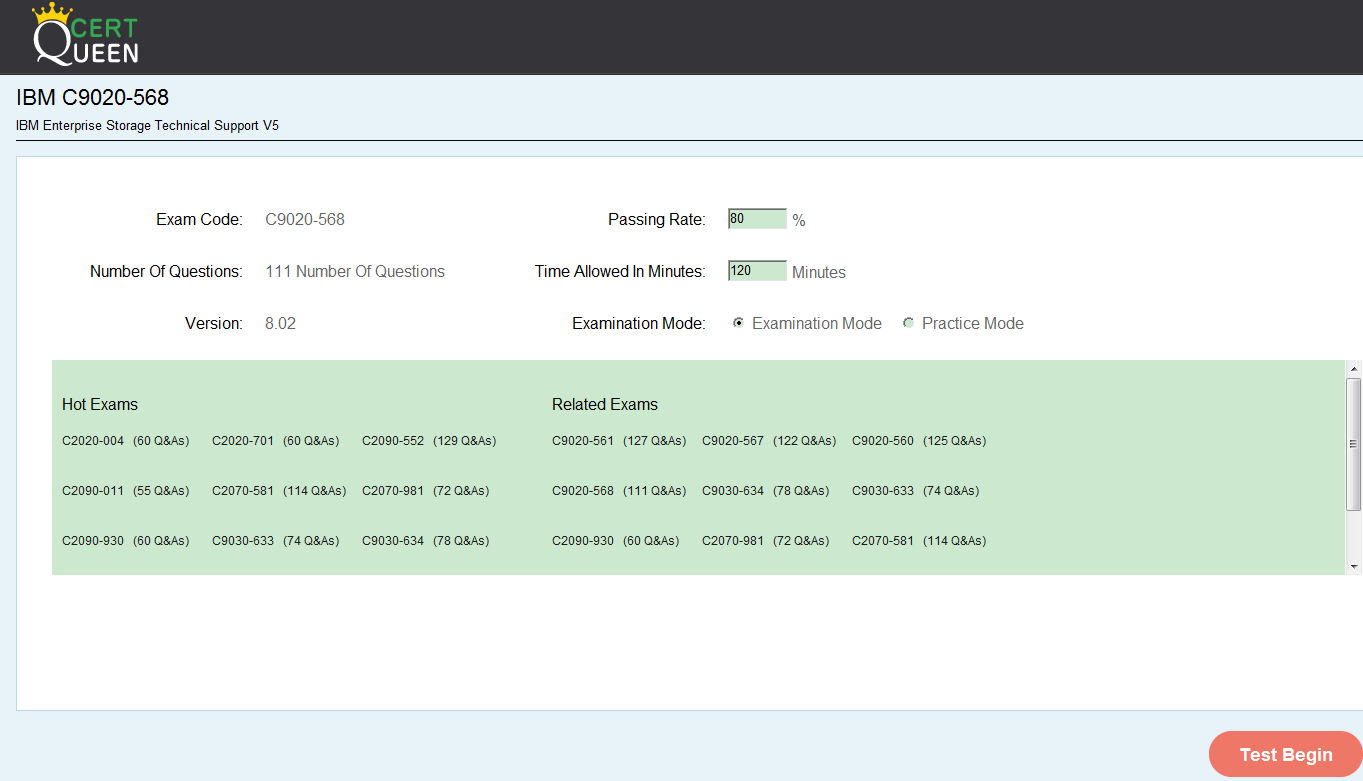Click "IBM Enterprise Storage Technical Support V5" subtitle
Viewport: 1363px width, 781px height.
pos(148,126)
